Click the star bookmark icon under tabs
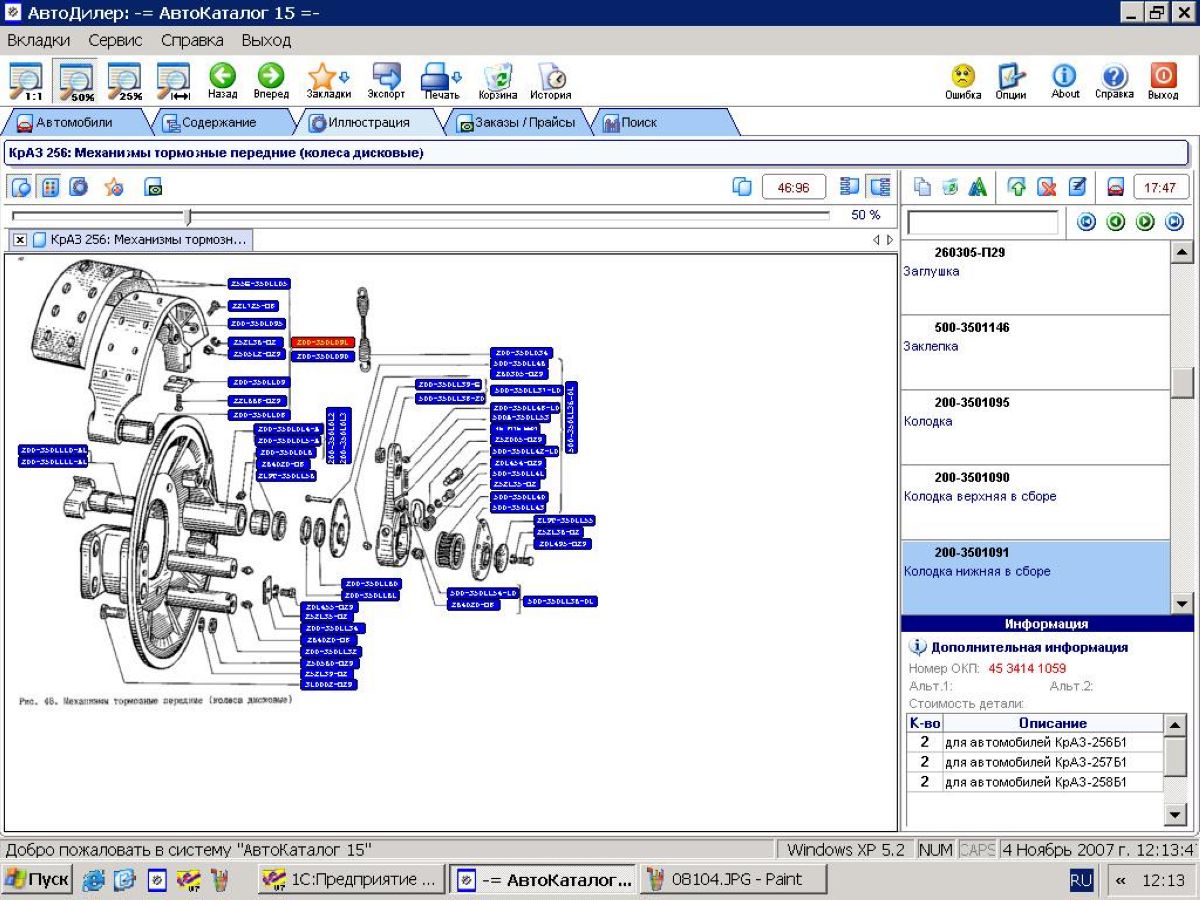The image size is (1200, 900). click(114, 187)
